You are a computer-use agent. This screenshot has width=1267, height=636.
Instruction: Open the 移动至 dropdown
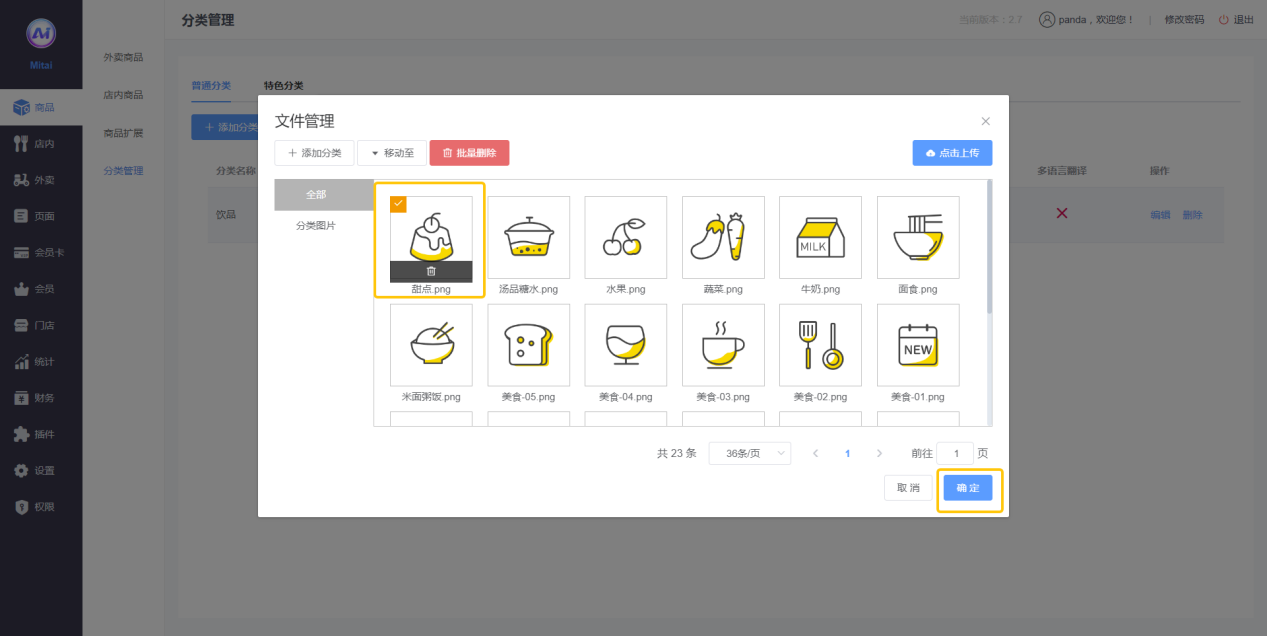click(392, 153)
